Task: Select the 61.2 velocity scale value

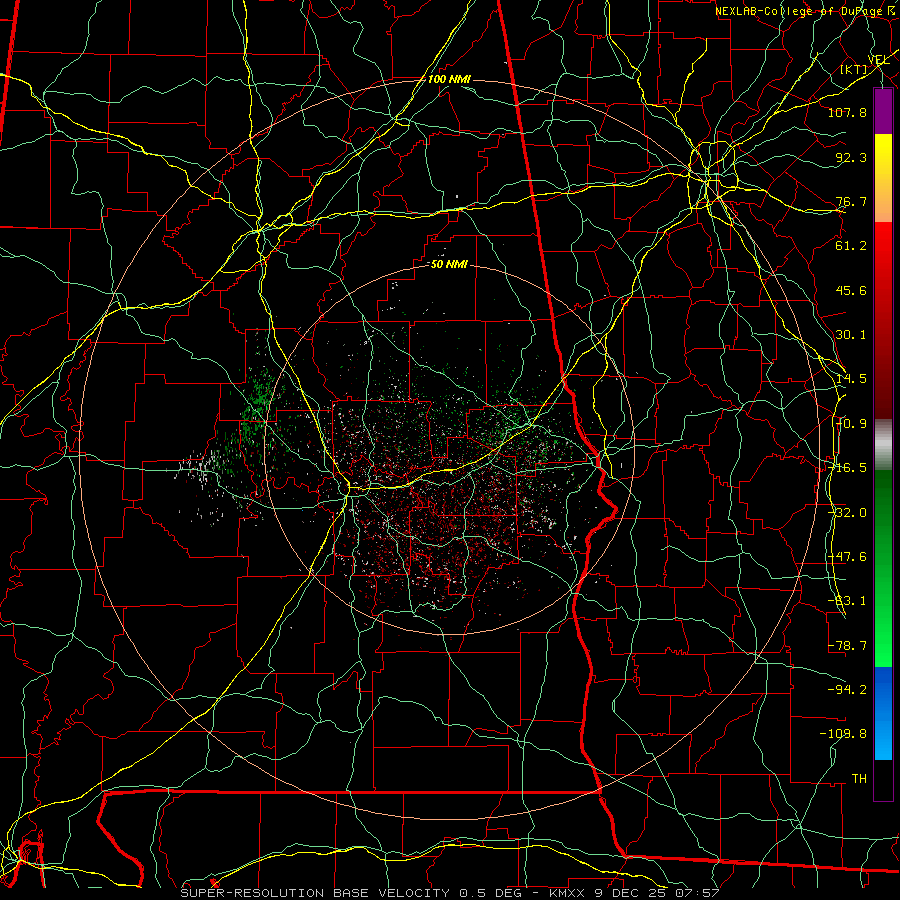Action: tap(851, 246)
